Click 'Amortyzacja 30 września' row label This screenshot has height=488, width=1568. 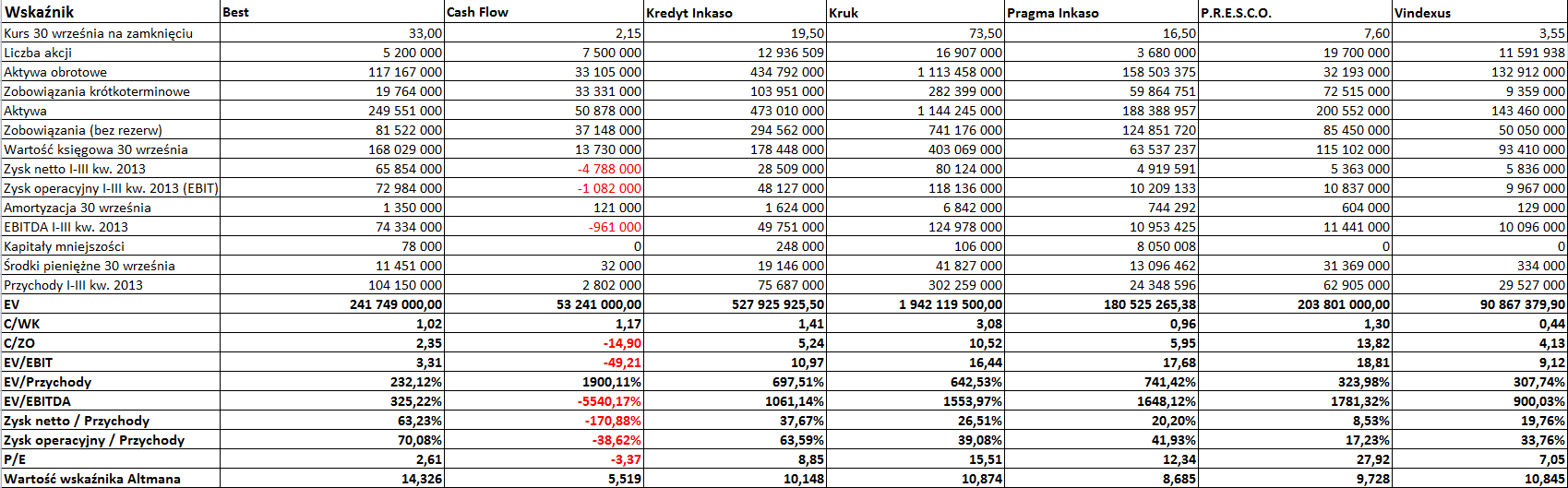(x=78, y=208)
